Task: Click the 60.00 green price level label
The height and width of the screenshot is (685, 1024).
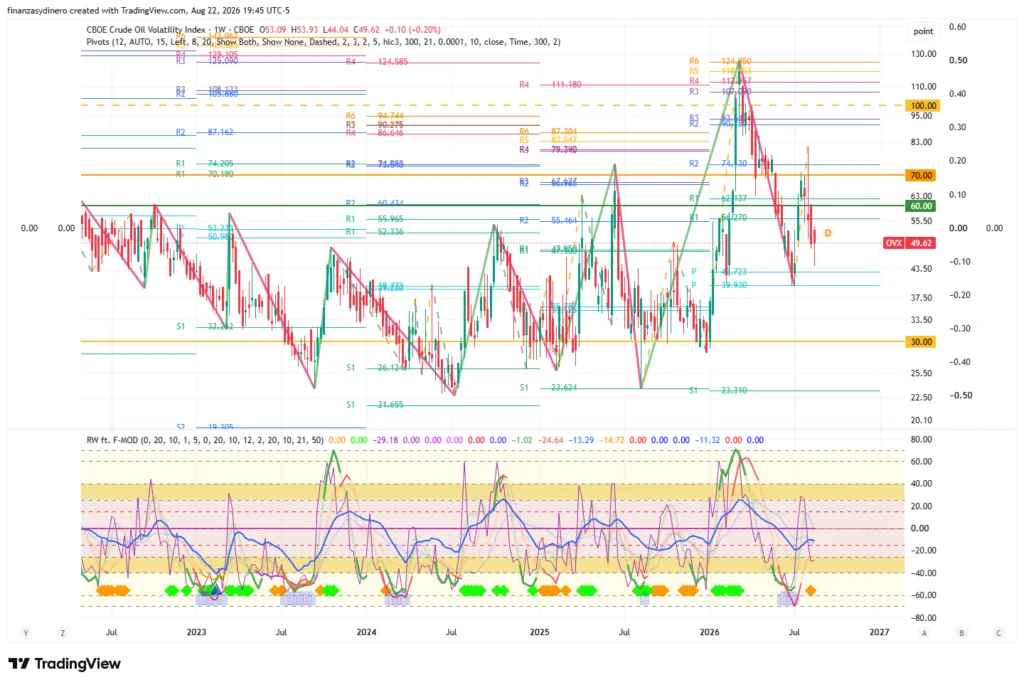Action: coord(921,206)
